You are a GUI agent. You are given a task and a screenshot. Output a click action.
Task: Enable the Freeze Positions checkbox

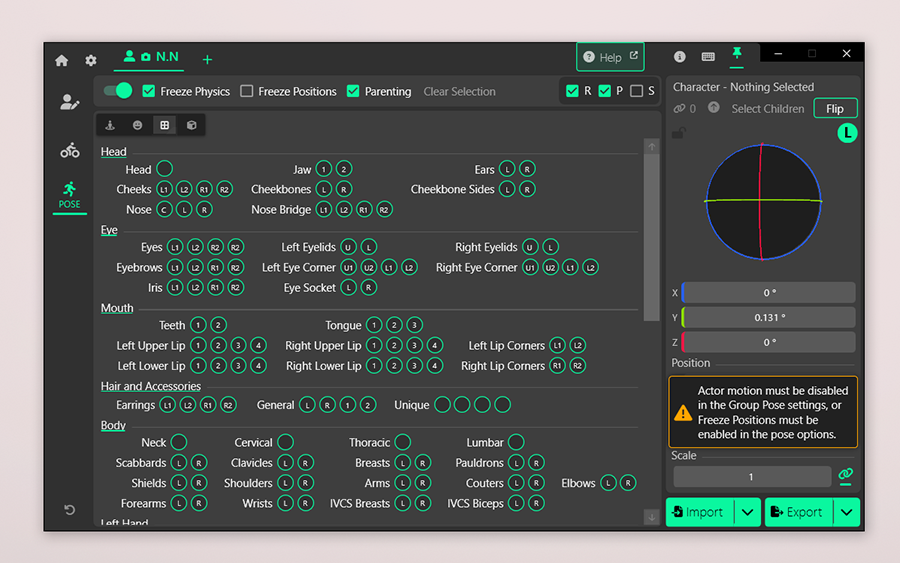(x=247, y=91)
